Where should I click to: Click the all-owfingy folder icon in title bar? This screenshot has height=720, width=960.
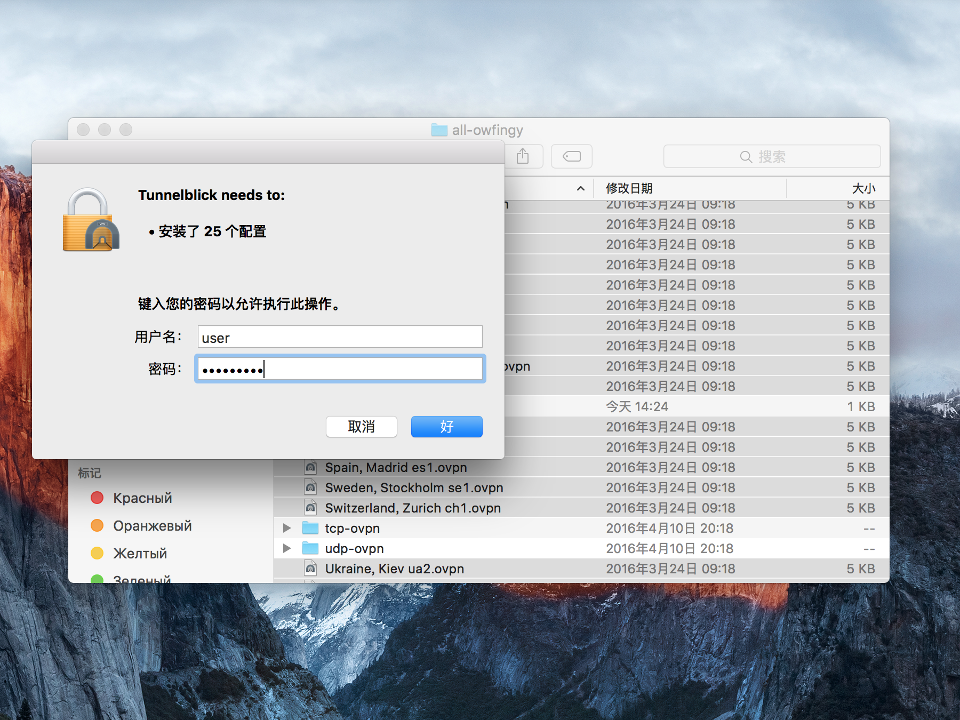coord(439,130)
